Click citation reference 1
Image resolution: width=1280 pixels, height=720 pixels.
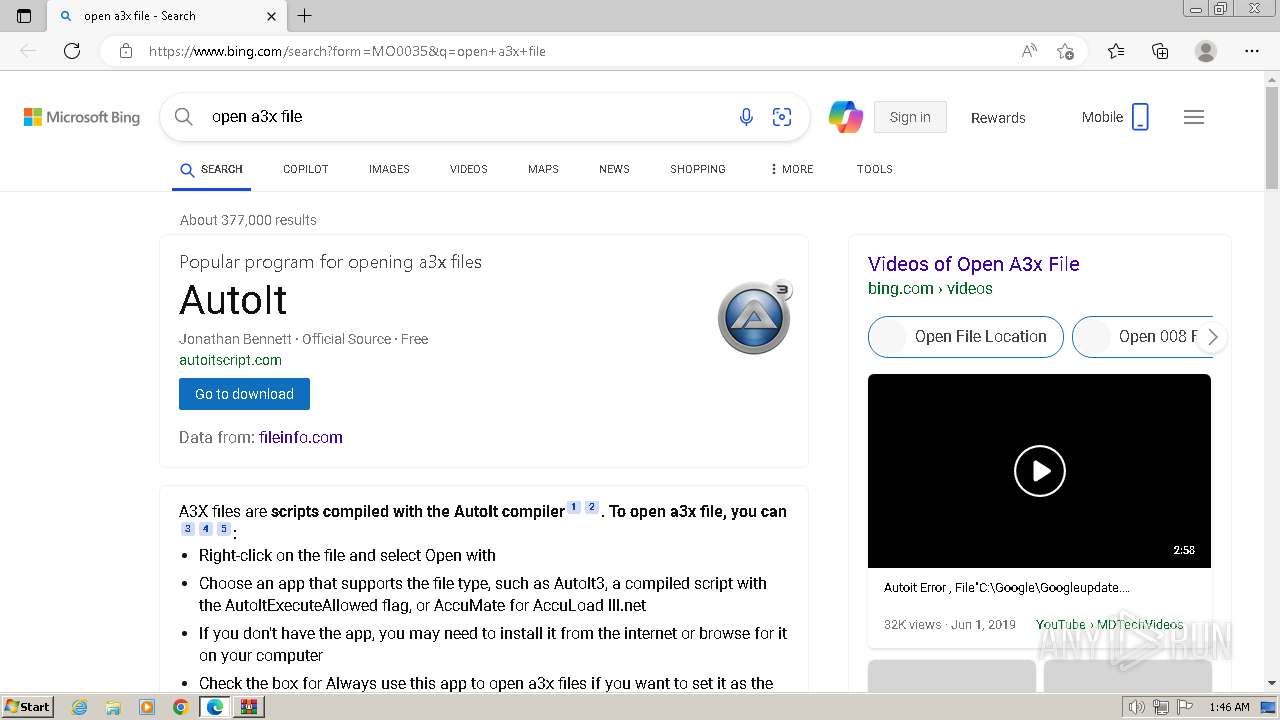click(574, 508)
